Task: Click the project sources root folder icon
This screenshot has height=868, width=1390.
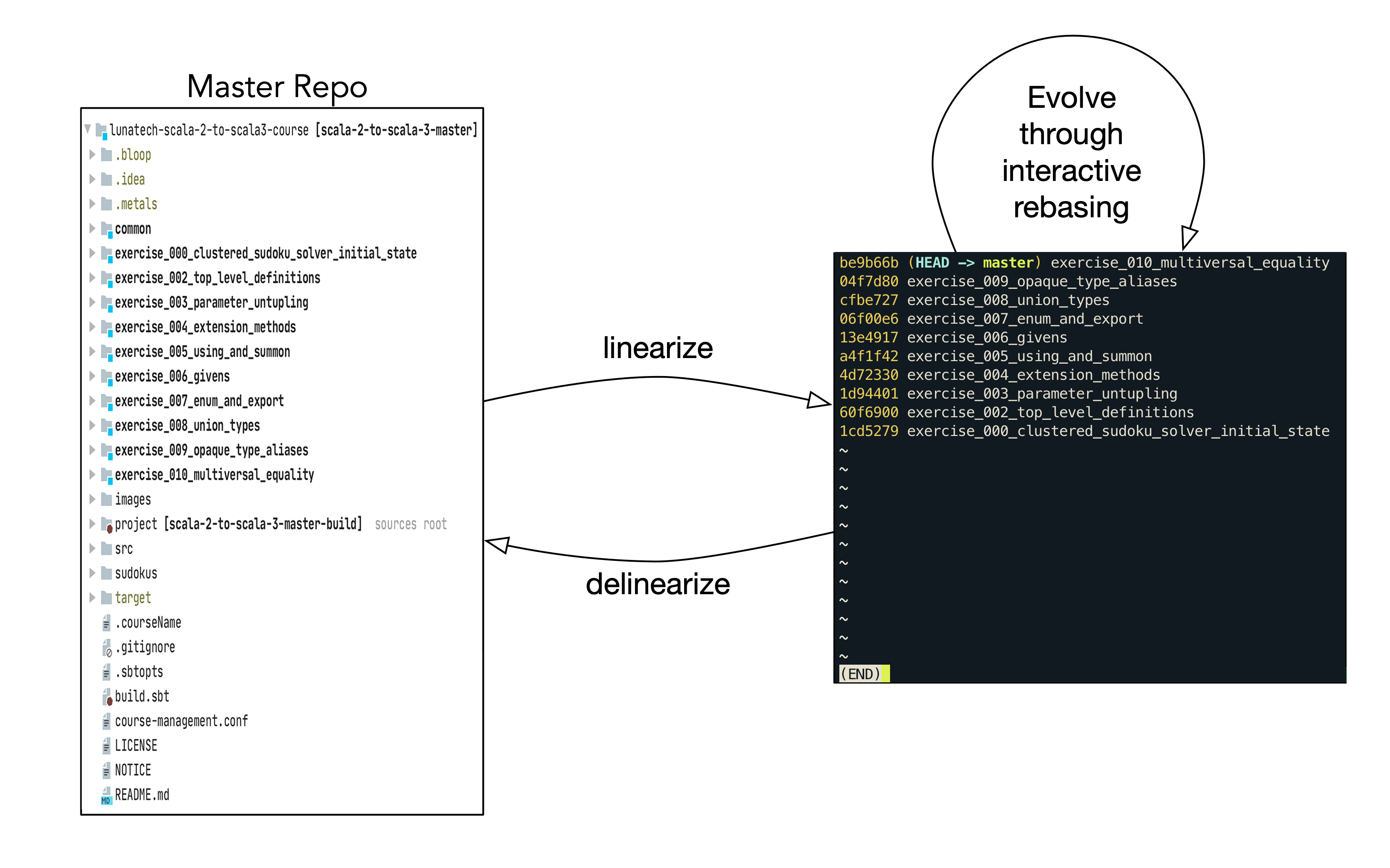Action: tap(107, 524)
